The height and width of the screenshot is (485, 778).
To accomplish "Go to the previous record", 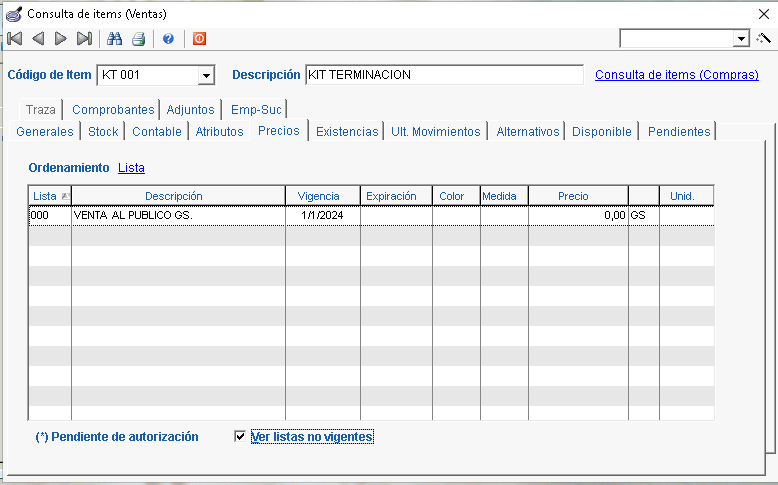I will click(x=38, y=39).
